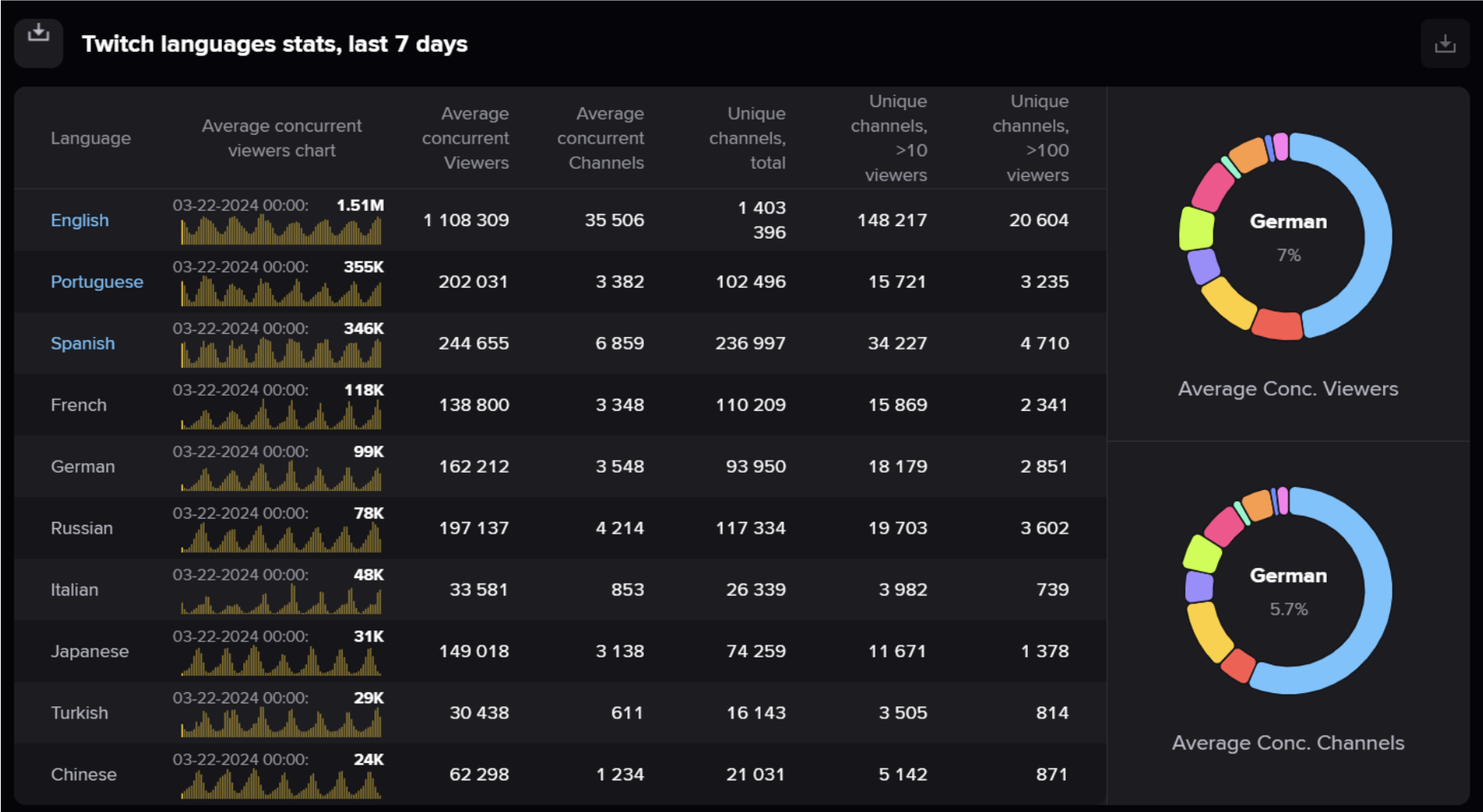Sort by Average concurrent Viewers column
This screenshot has width=1483, height=812.
(x=466, y=138)
